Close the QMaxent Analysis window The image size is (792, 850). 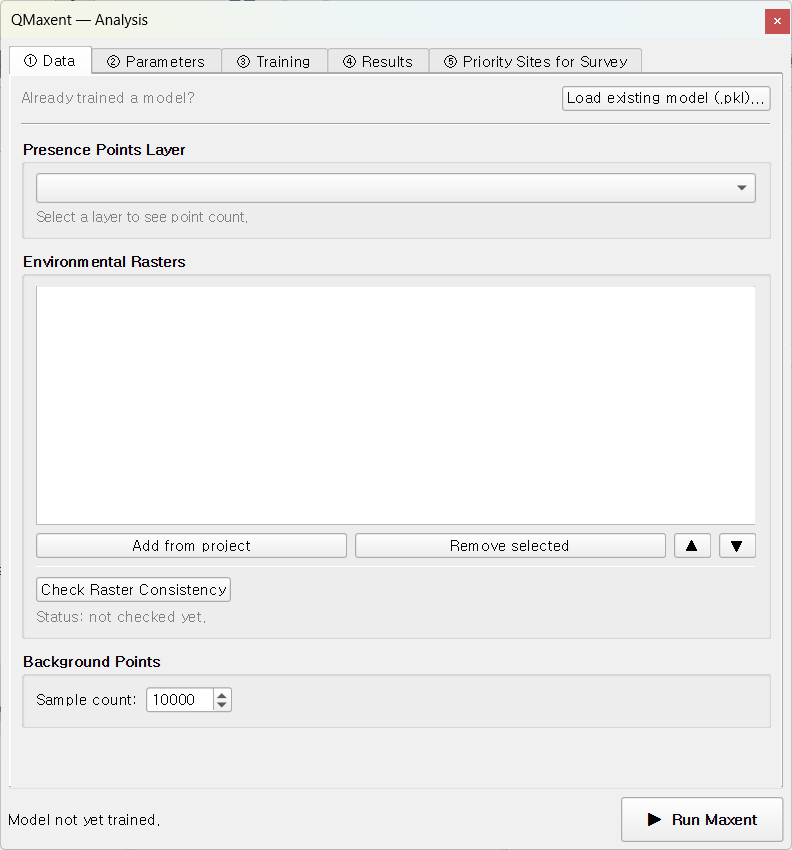(777, 21)
